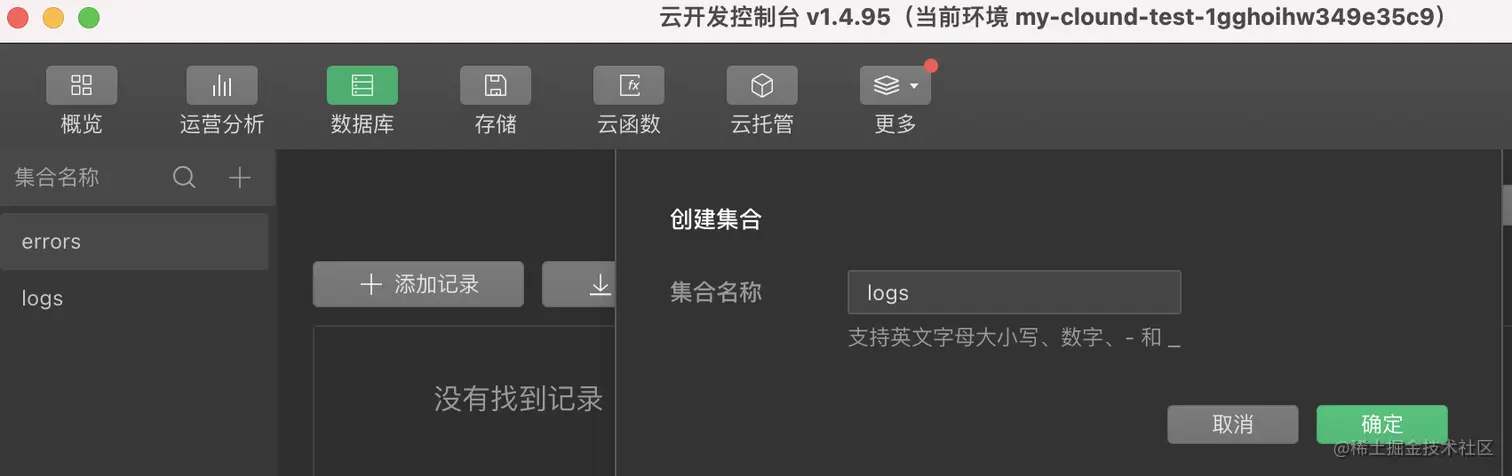Image resolution: width=1512 pixels, height=476 pixels.
Task: Click the plus icon to add collection
Action: point(240,178)
